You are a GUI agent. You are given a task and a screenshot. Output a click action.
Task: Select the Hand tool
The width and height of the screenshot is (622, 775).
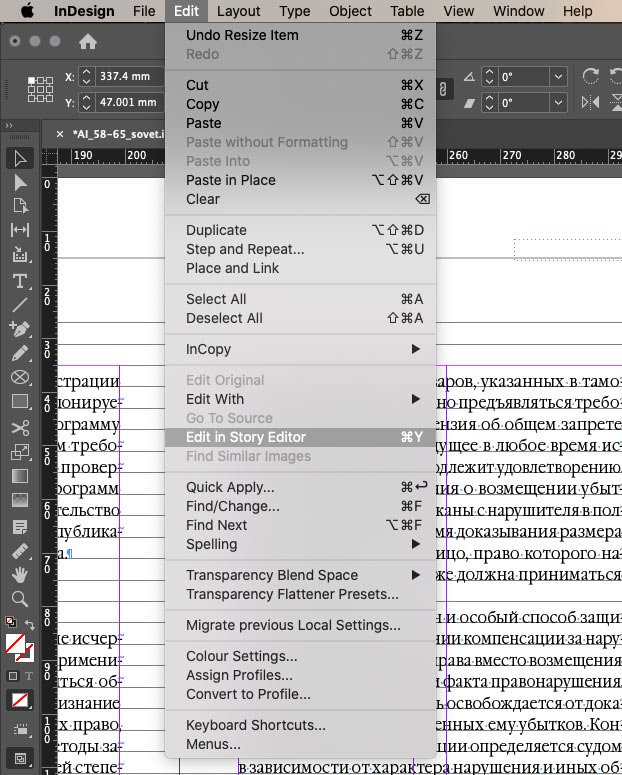pos(20,575)
